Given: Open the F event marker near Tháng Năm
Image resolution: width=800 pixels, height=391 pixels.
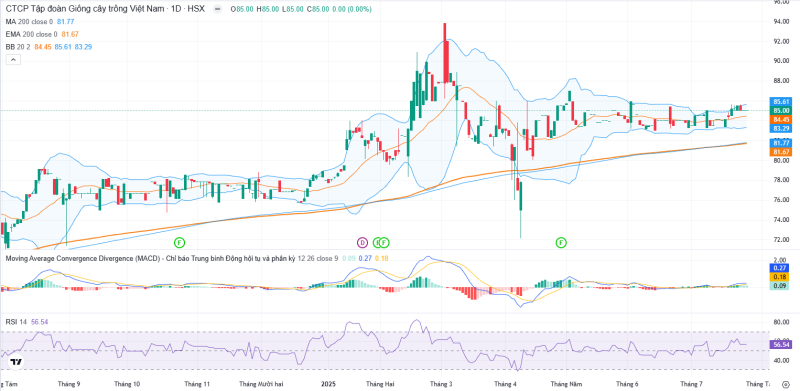Looking at the screenshot, I should (x=561, y=242).
